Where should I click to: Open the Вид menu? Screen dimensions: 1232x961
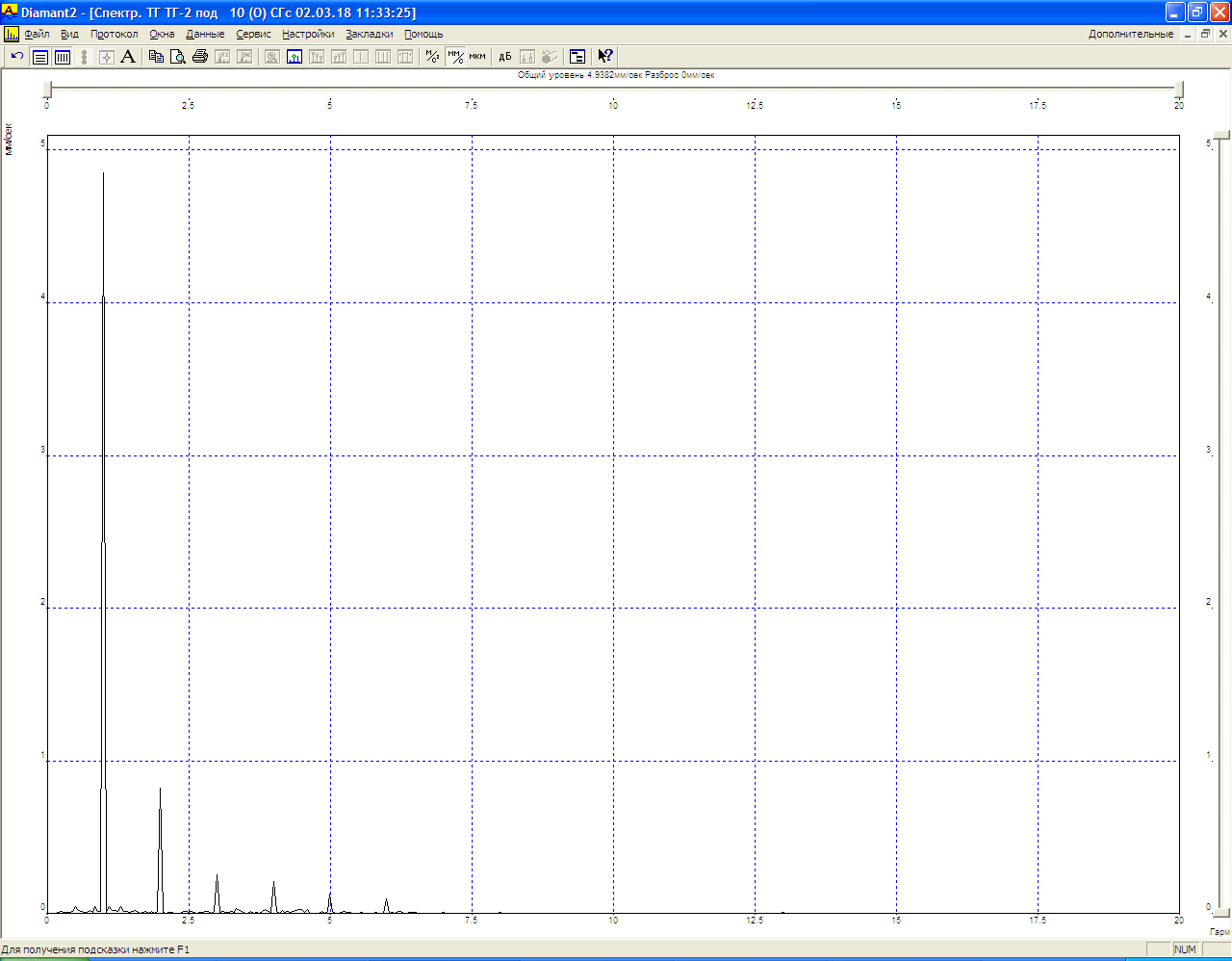point(69,34)
